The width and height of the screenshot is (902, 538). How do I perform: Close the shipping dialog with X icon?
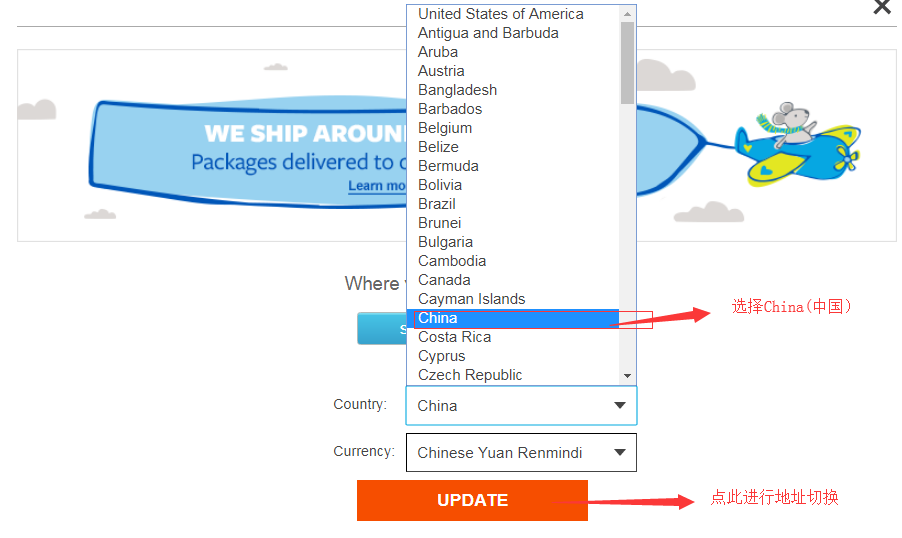pos(881,7)
